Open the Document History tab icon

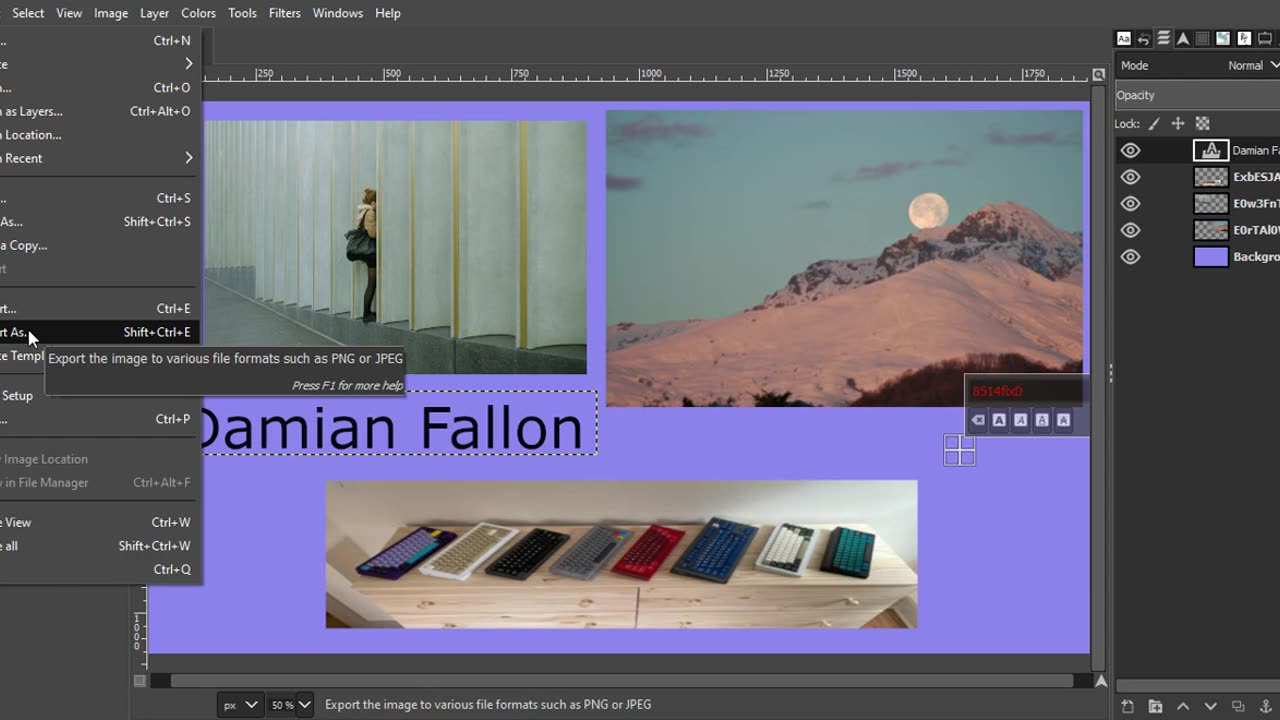(1244, 38)
